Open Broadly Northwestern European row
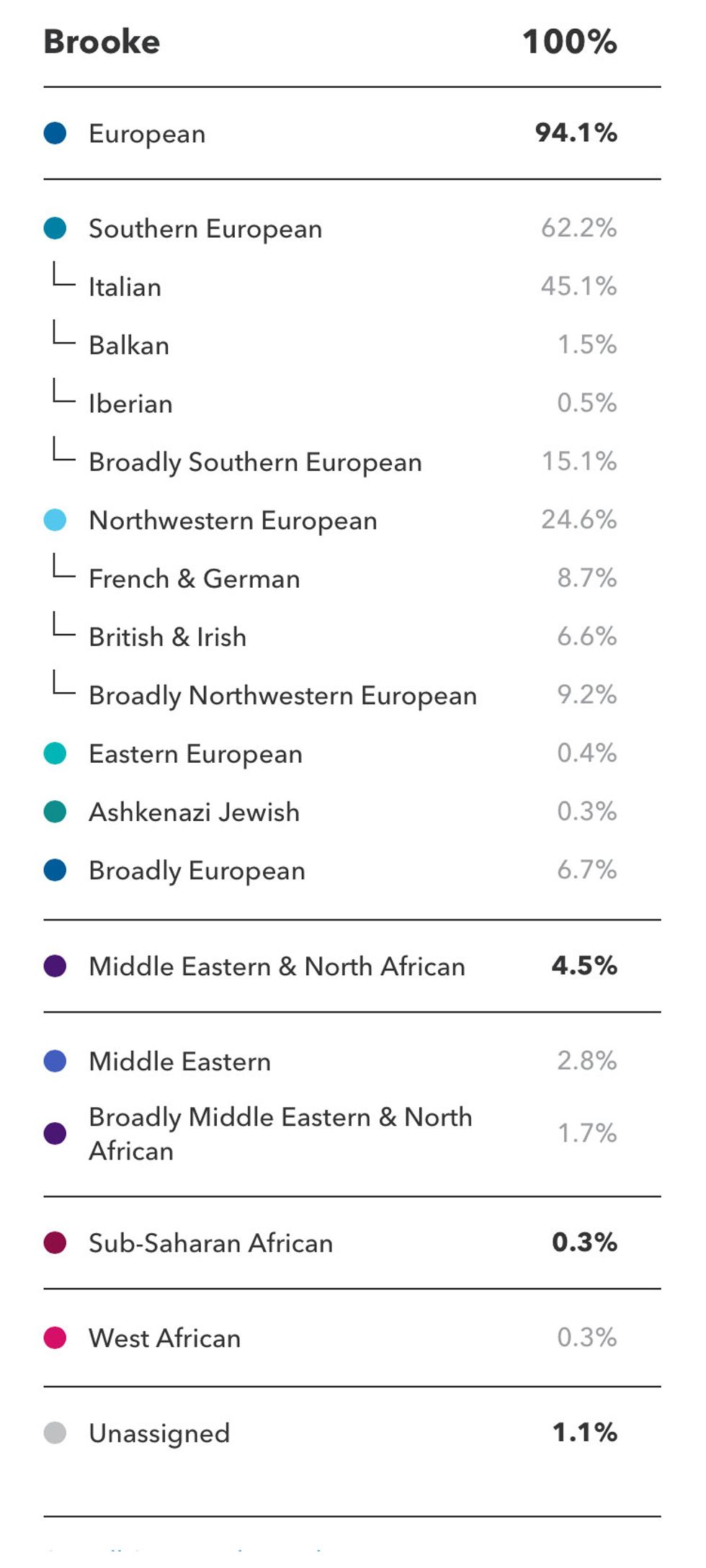 point(352,695)
